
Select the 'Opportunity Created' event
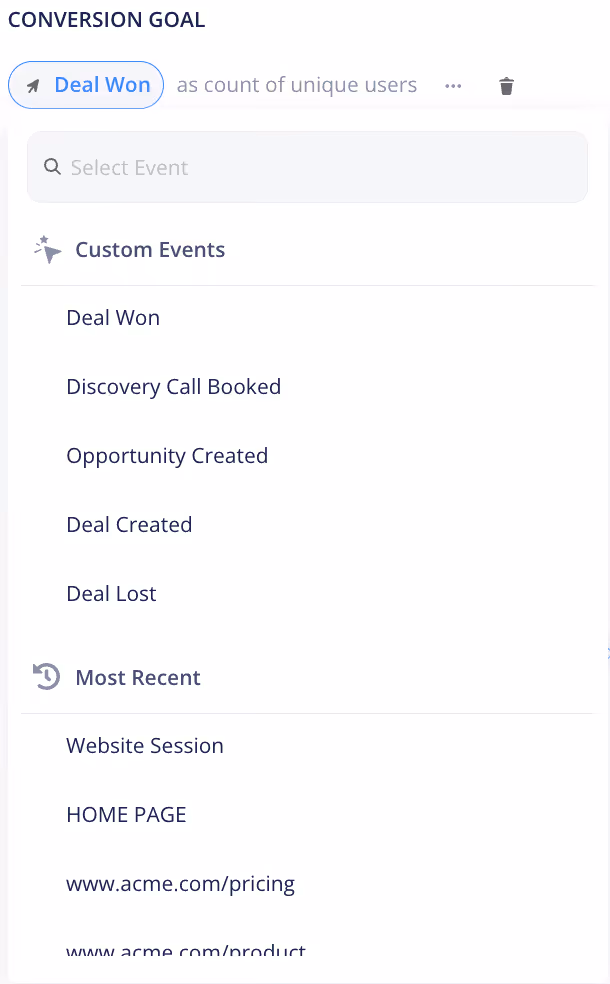167,455
